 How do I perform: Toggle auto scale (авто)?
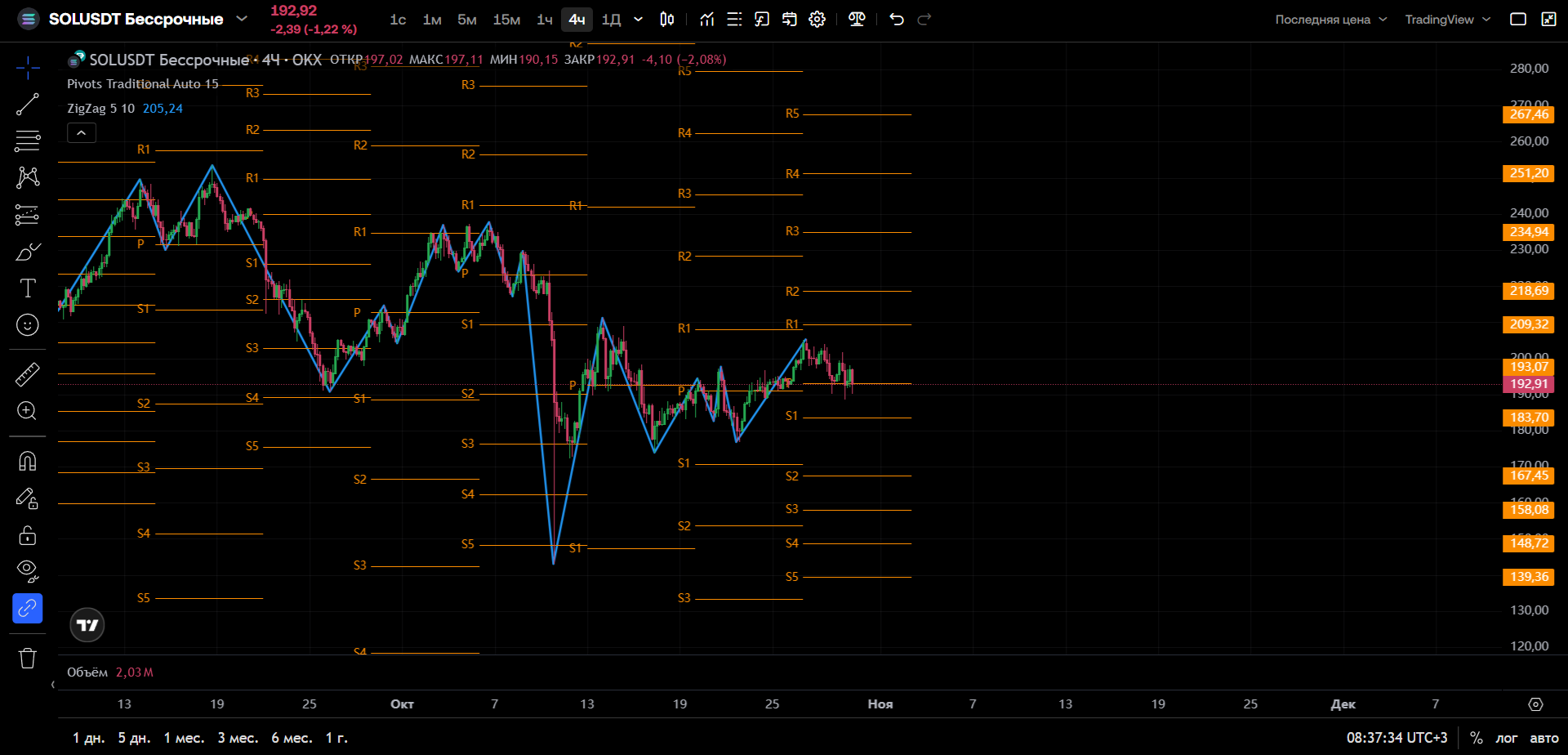coord(1543,738)
